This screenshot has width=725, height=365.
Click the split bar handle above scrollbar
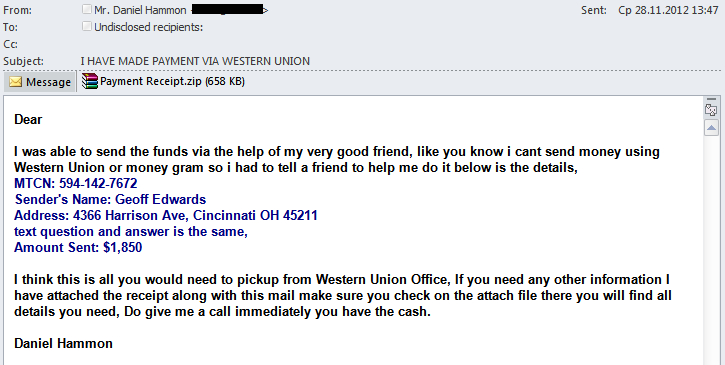[711, 99]
